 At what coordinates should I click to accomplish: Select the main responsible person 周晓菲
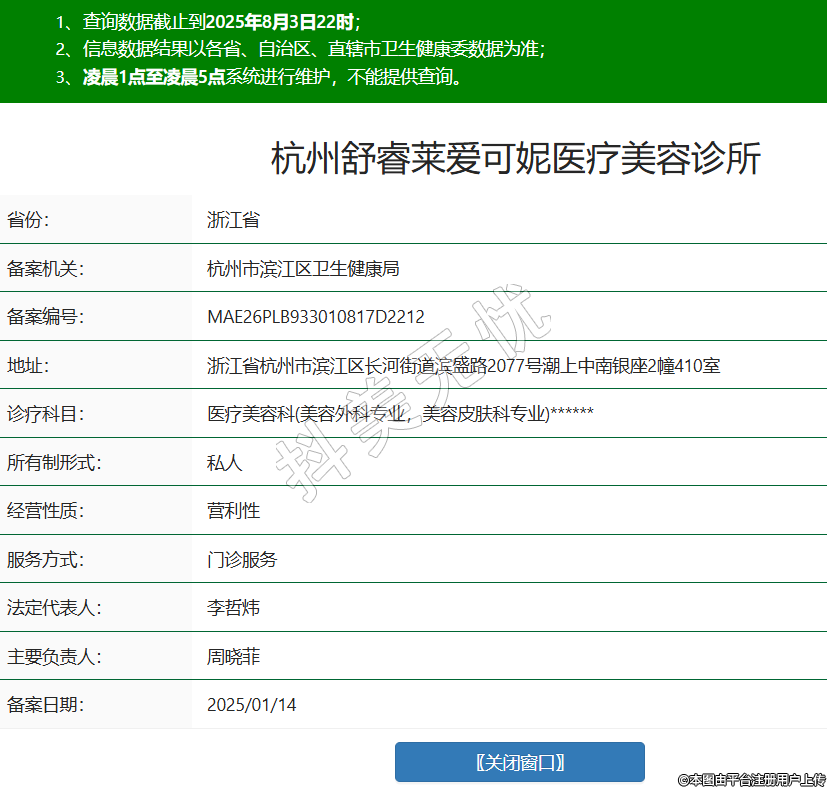click(233, 656)
